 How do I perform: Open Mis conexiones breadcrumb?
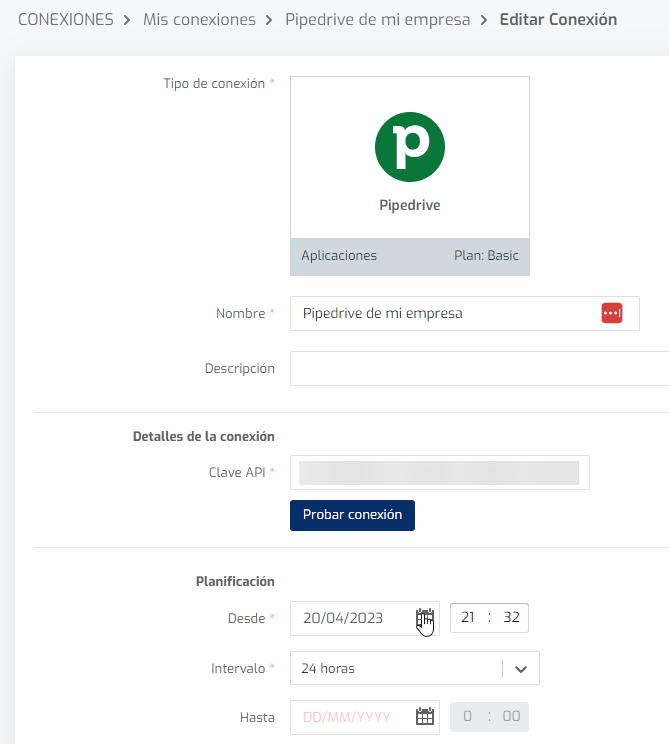tap(199, 19)
